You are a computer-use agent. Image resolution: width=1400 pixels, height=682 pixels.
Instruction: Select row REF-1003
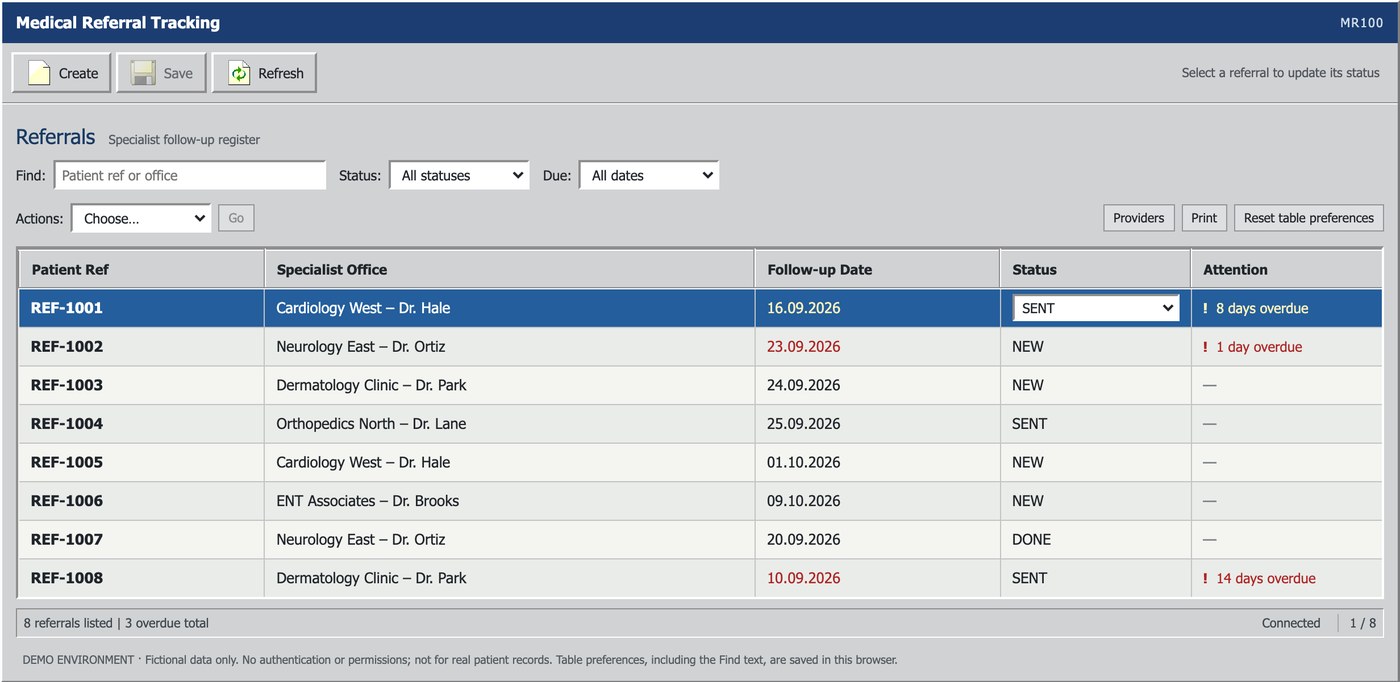coord(700,385)
